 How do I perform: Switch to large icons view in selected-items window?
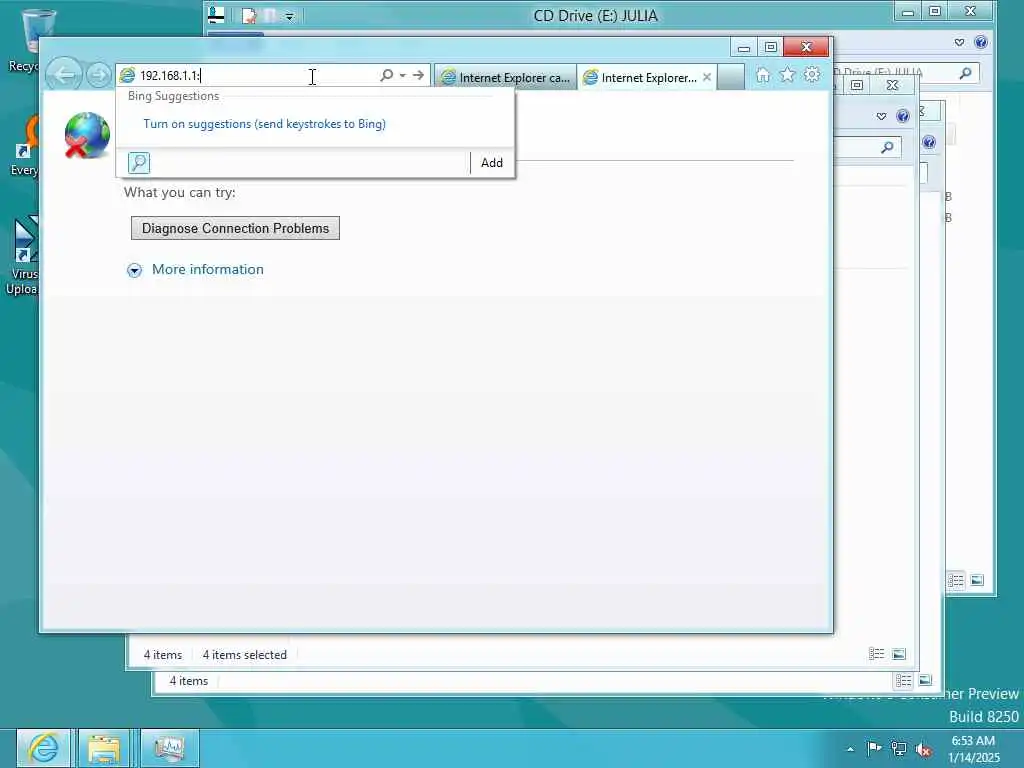pos(899,654)
